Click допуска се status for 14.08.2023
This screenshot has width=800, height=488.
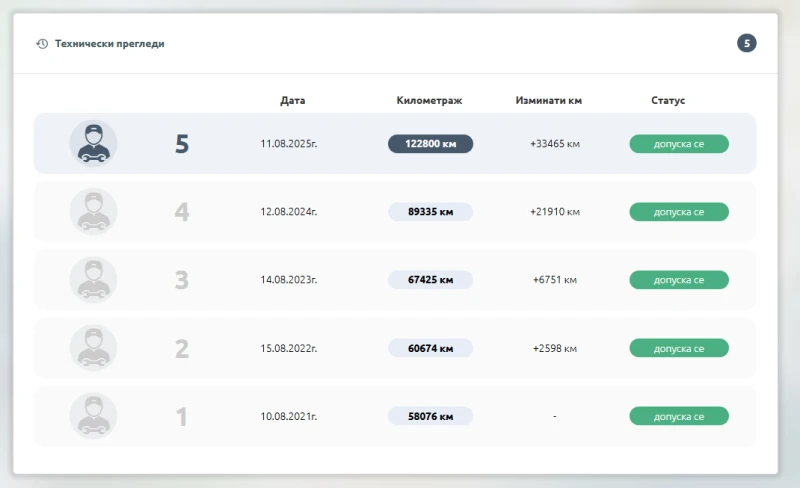pyautogui.click(x=678, y=280)
